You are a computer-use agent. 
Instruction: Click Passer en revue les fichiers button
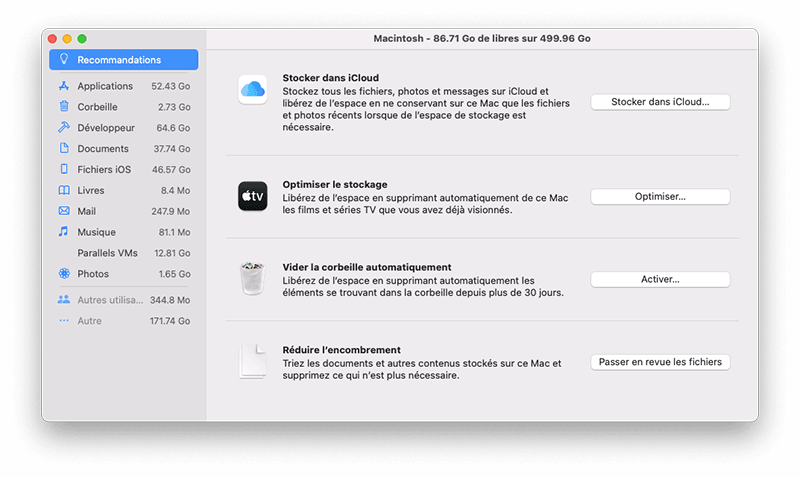click(660, 362)
